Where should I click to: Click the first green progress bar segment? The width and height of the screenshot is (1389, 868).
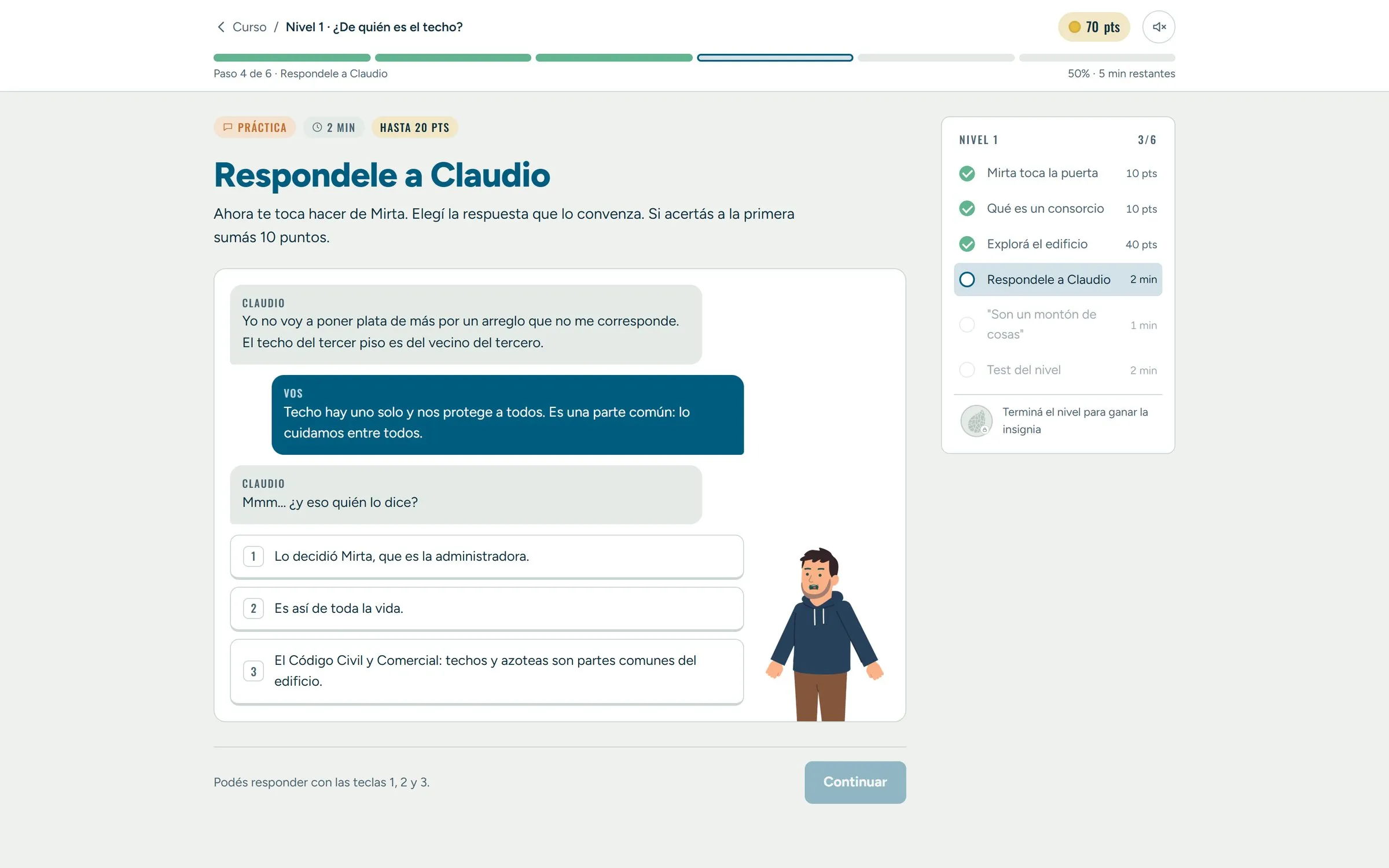(292, 58)
